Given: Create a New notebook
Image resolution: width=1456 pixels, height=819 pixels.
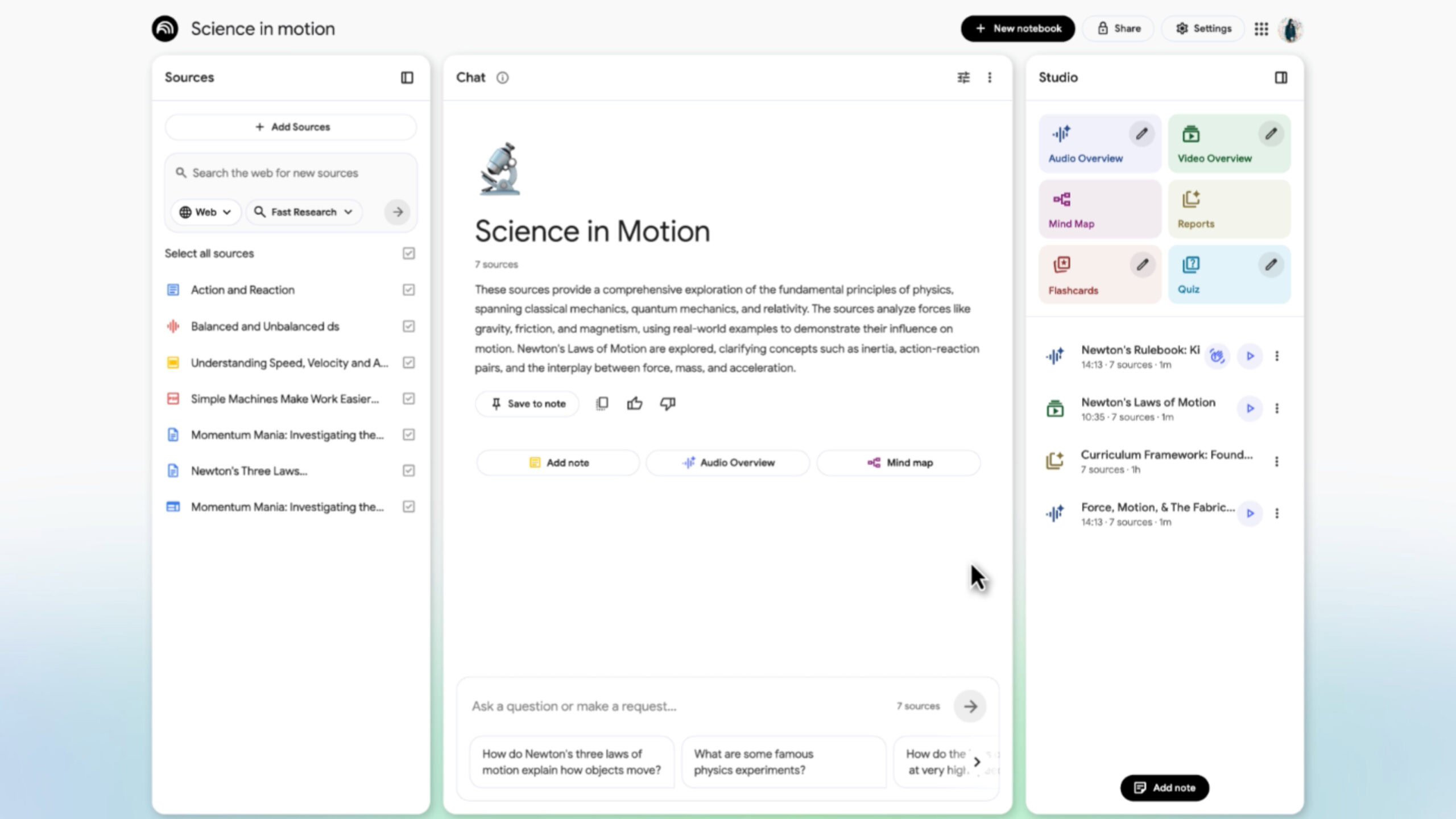Looking at the screenshot, I should tap(1017, 28).
